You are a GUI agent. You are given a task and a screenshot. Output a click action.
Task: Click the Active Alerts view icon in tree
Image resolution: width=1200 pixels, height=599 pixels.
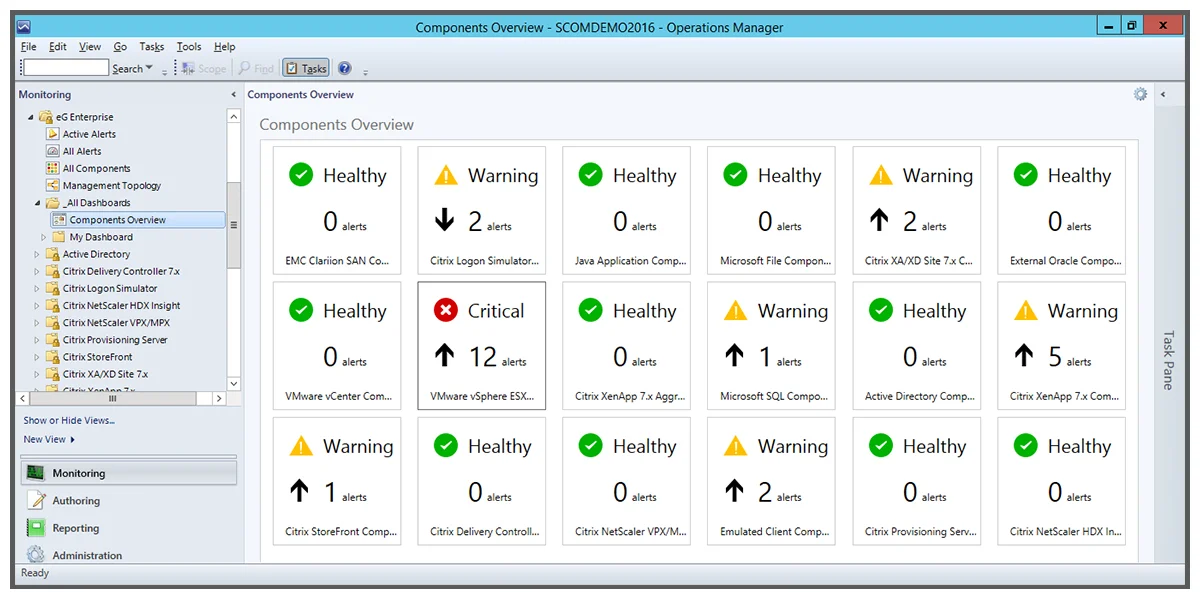(54, 134)
